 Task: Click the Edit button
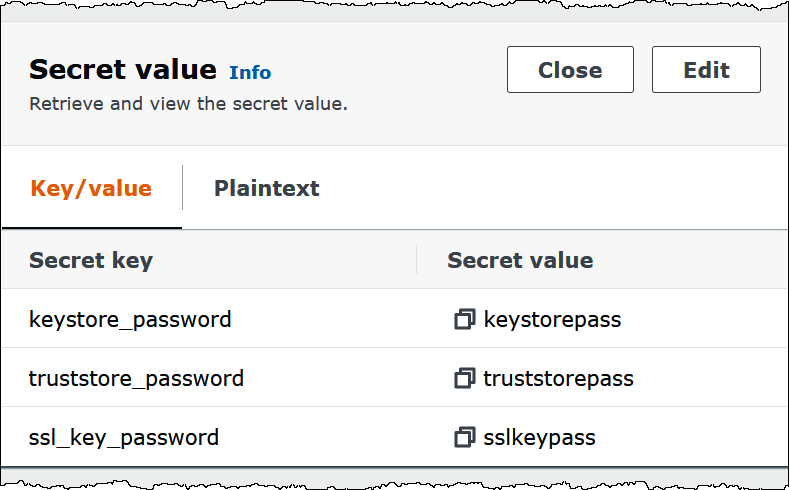click(x=706, y=70)
